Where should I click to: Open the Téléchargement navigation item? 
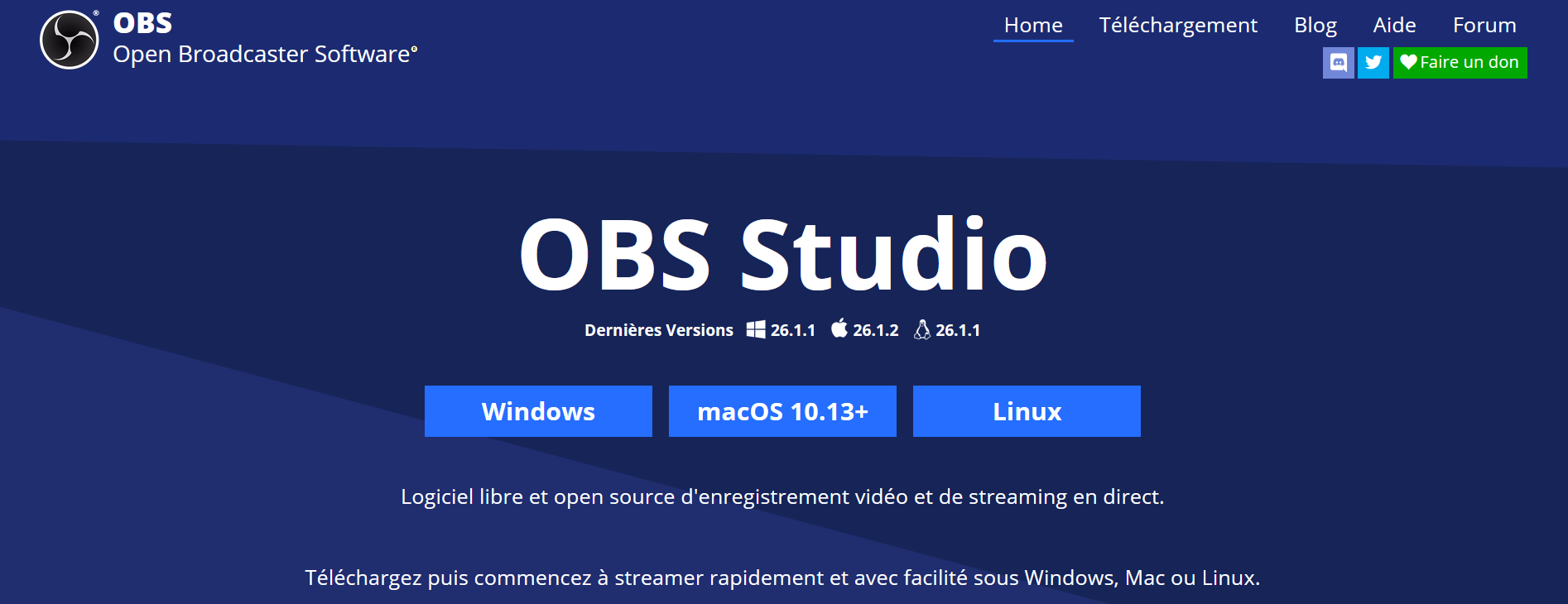[x=1178, y=26]
